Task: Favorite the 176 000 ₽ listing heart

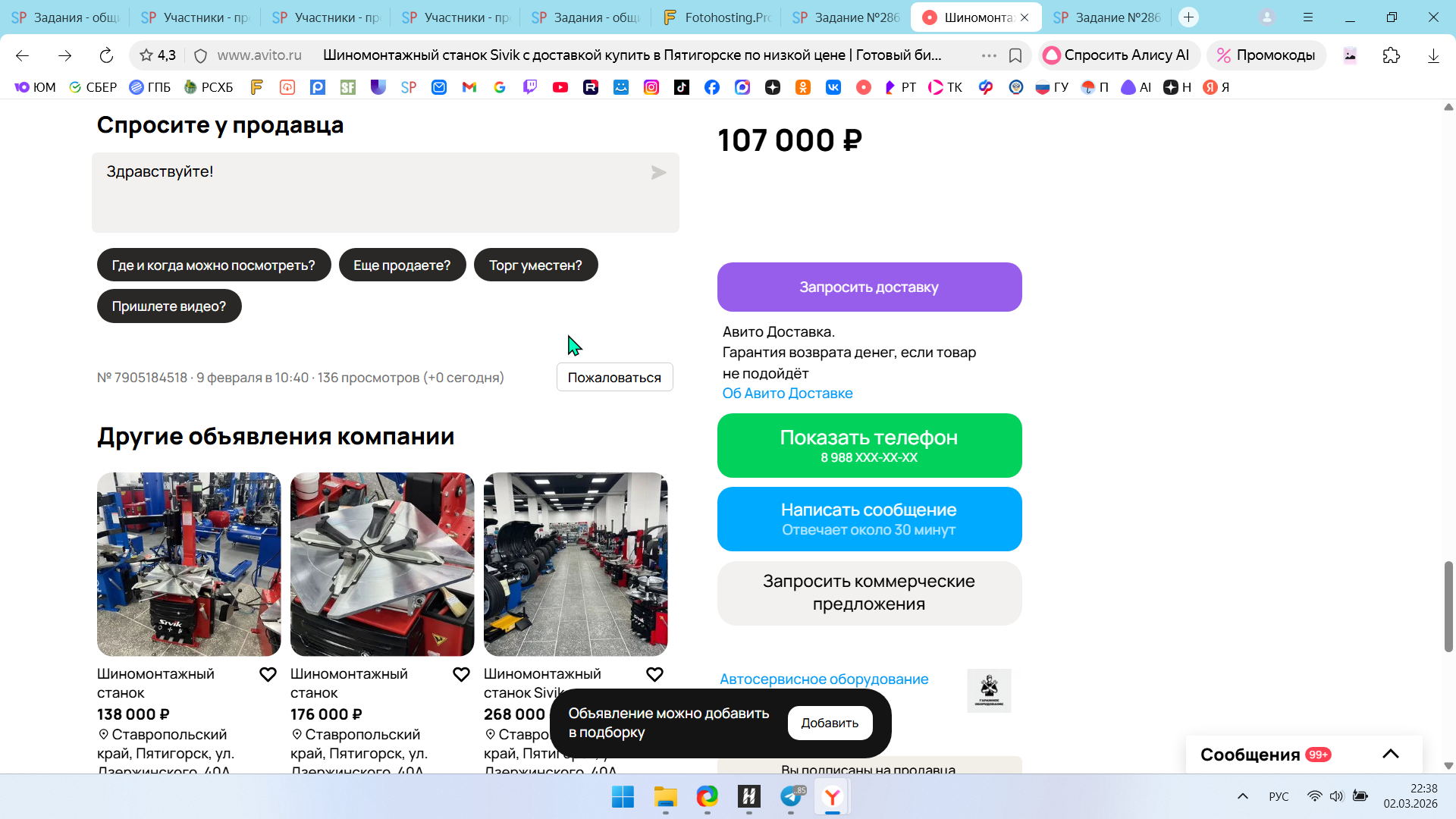Action: tap(461, 674)
